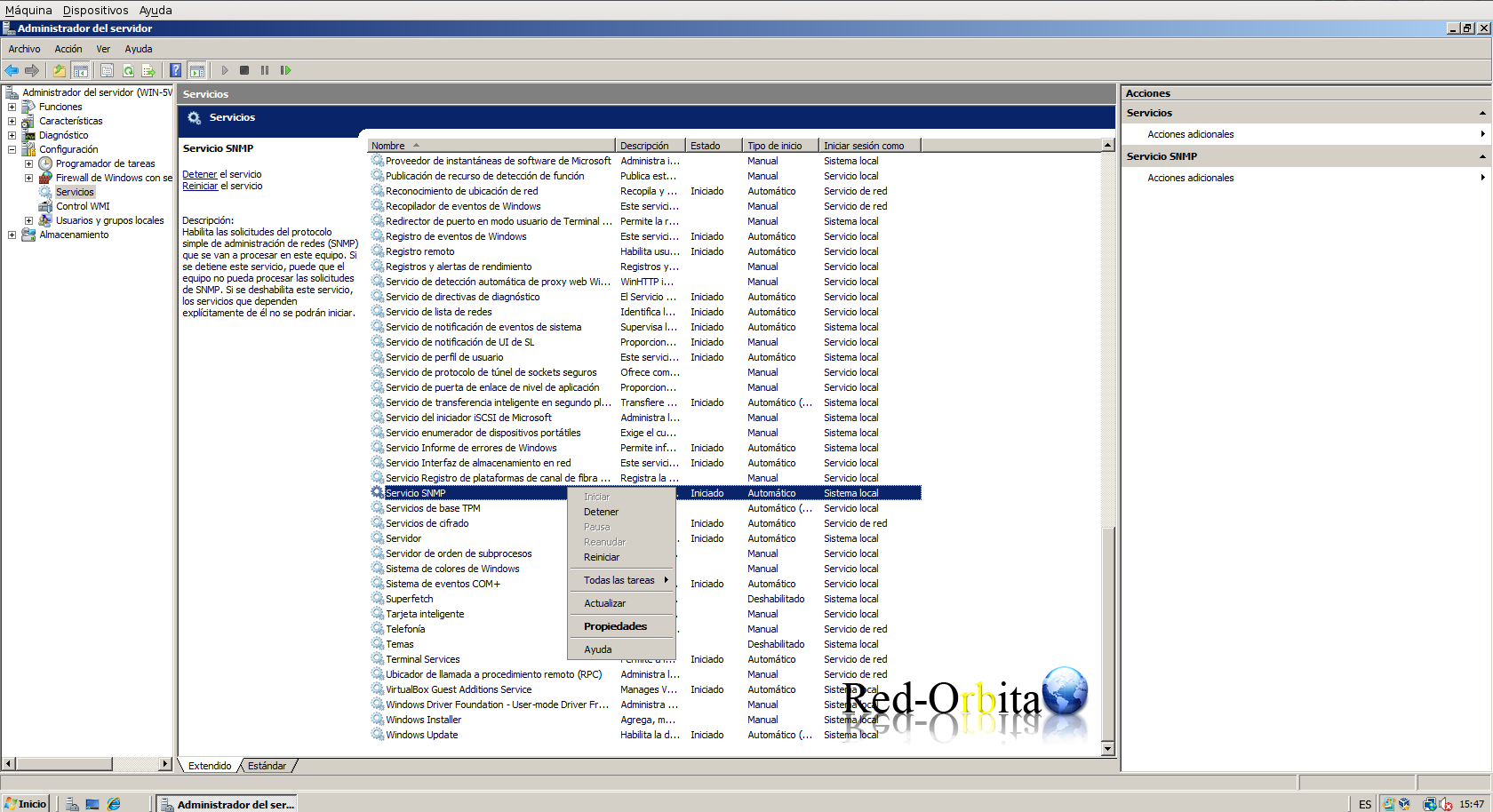Click the Back arrow in toolbar
Viewport: 1493px width, 812px height.
tap(12, 70)
